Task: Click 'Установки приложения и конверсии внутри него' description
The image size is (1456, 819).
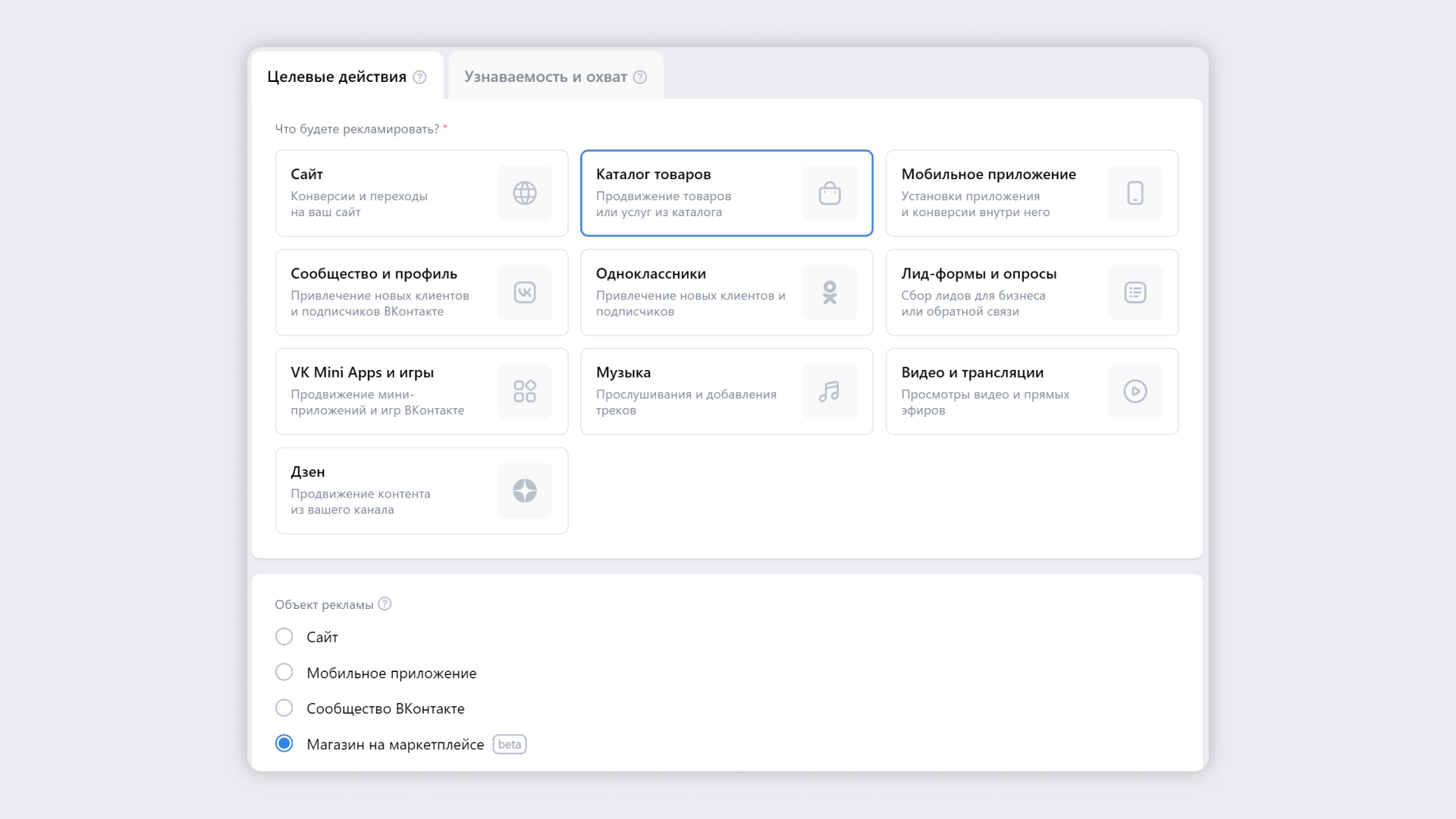Action: tap(976, 204)
